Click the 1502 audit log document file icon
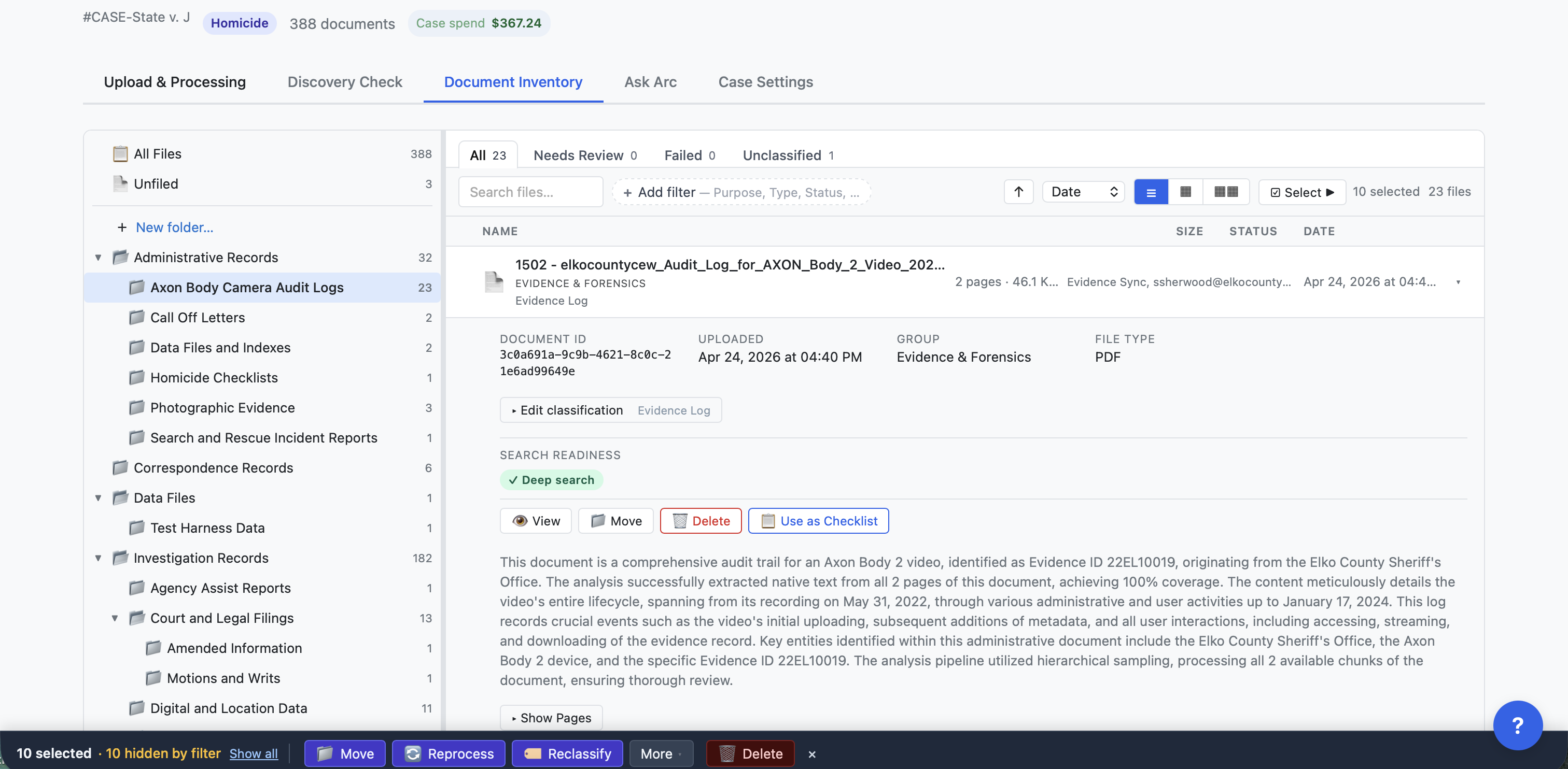1568x769 pixels. coord(494,282)
